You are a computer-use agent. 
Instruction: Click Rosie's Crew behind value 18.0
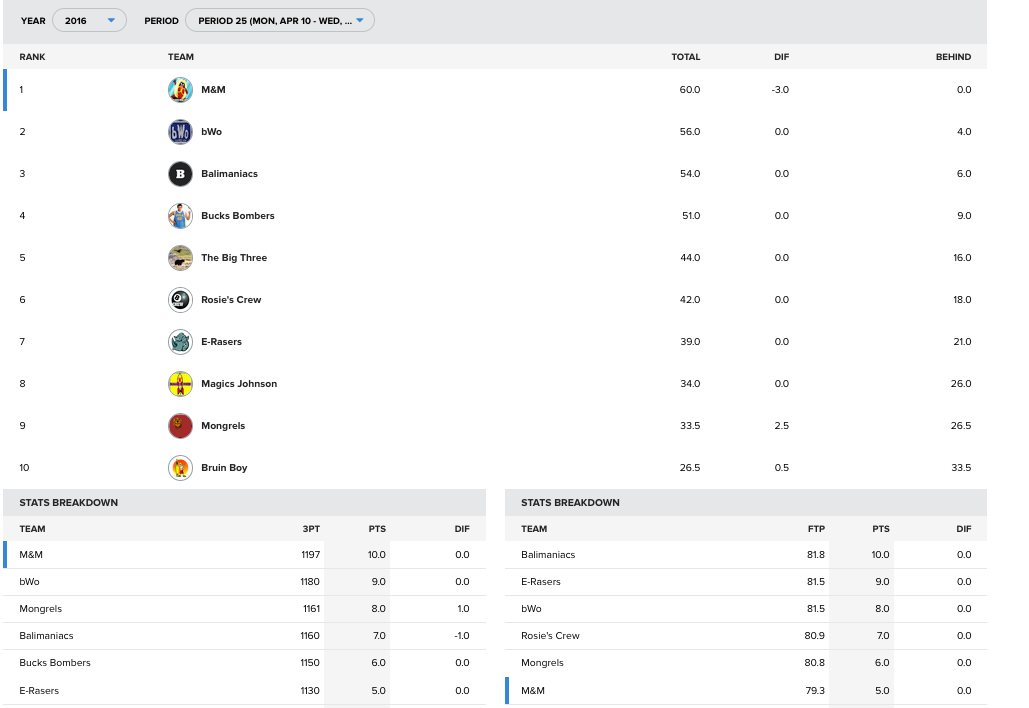pyautogui.click(x=962, y=300)
